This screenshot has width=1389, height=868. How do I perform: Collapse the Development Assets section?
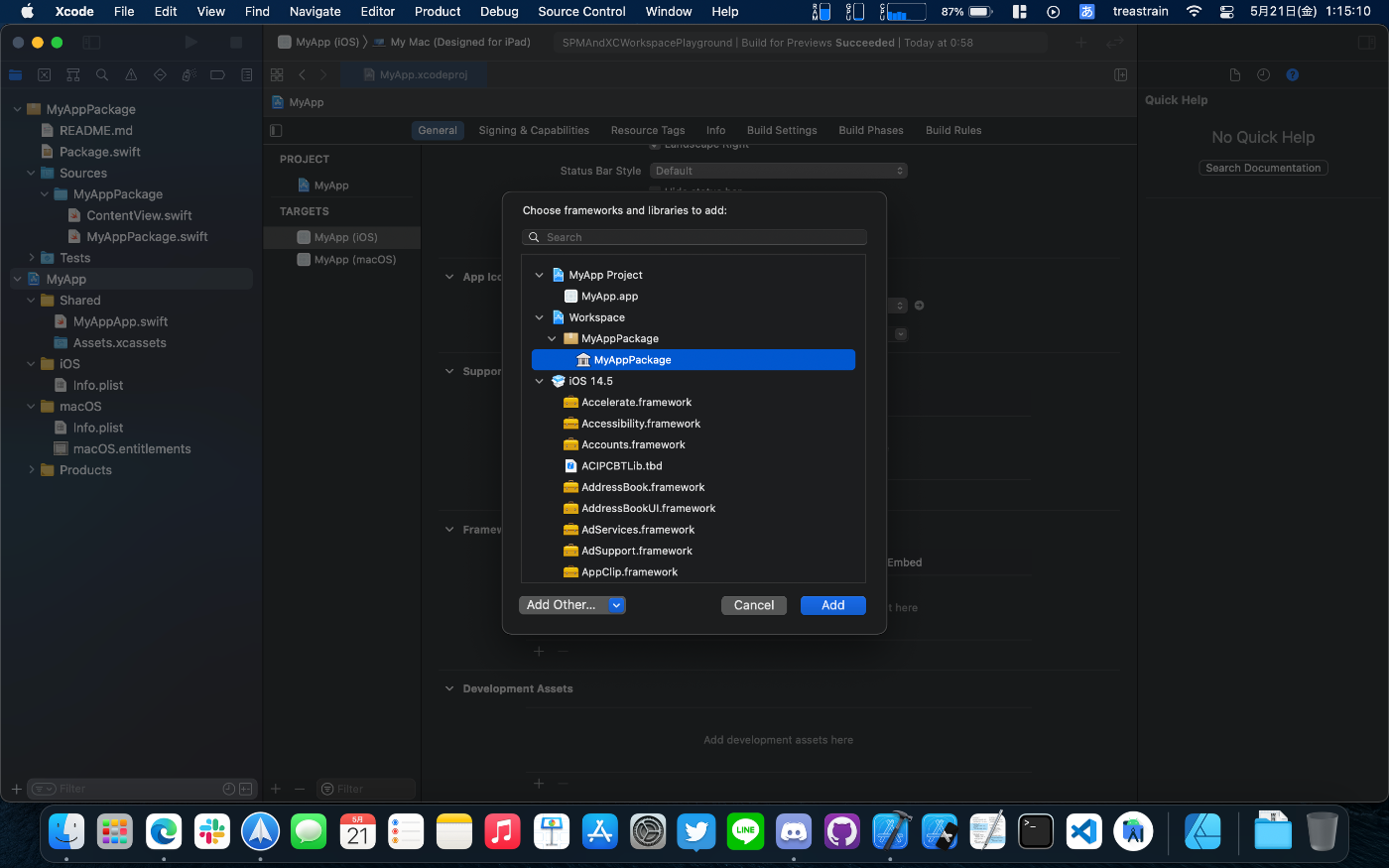tap(449, 688)
